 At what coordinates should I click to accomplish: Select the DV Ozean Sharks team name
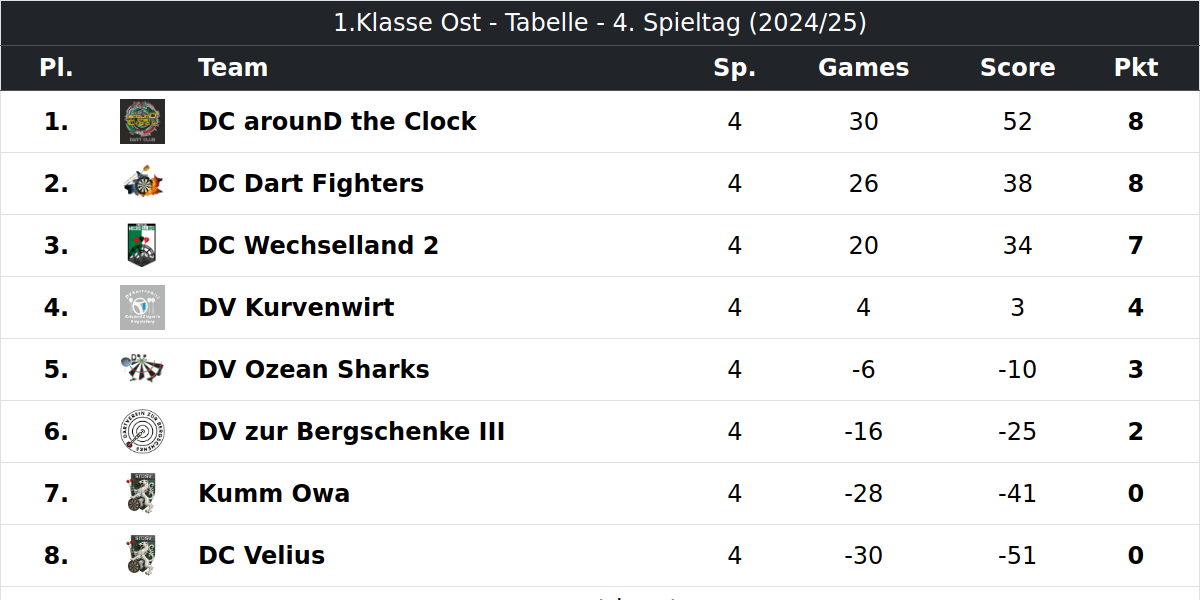[x=314, y=370]
